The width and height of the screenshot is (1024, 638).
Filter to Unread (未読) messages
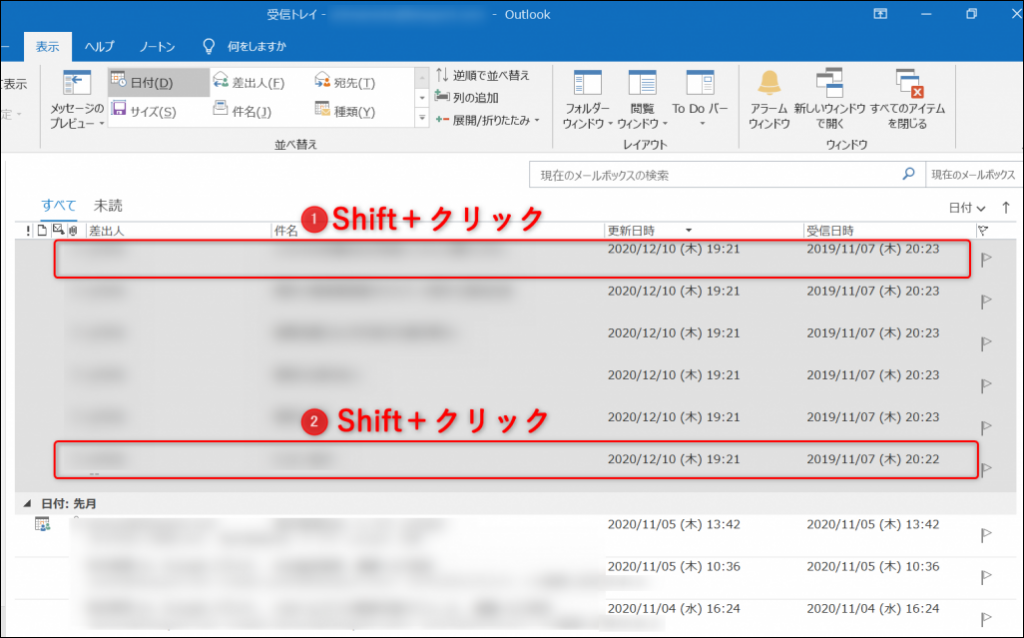(x=108, y=206)
